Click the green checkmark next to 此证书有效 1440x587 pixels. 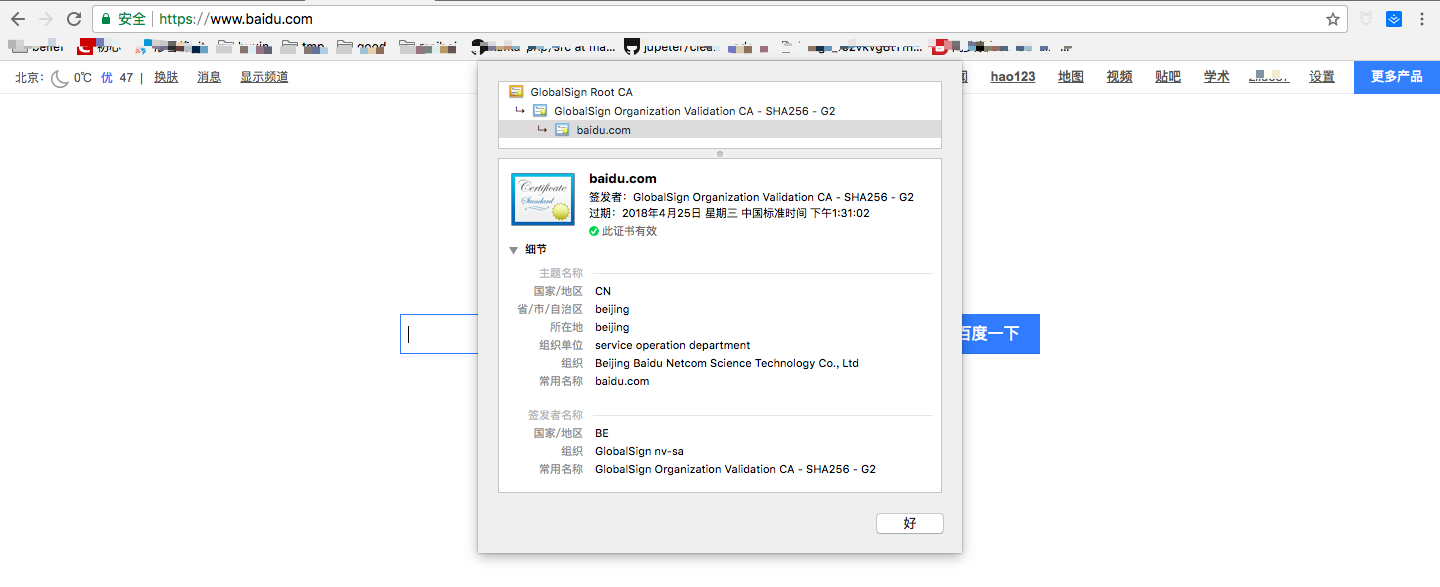[x=594, y=231]
